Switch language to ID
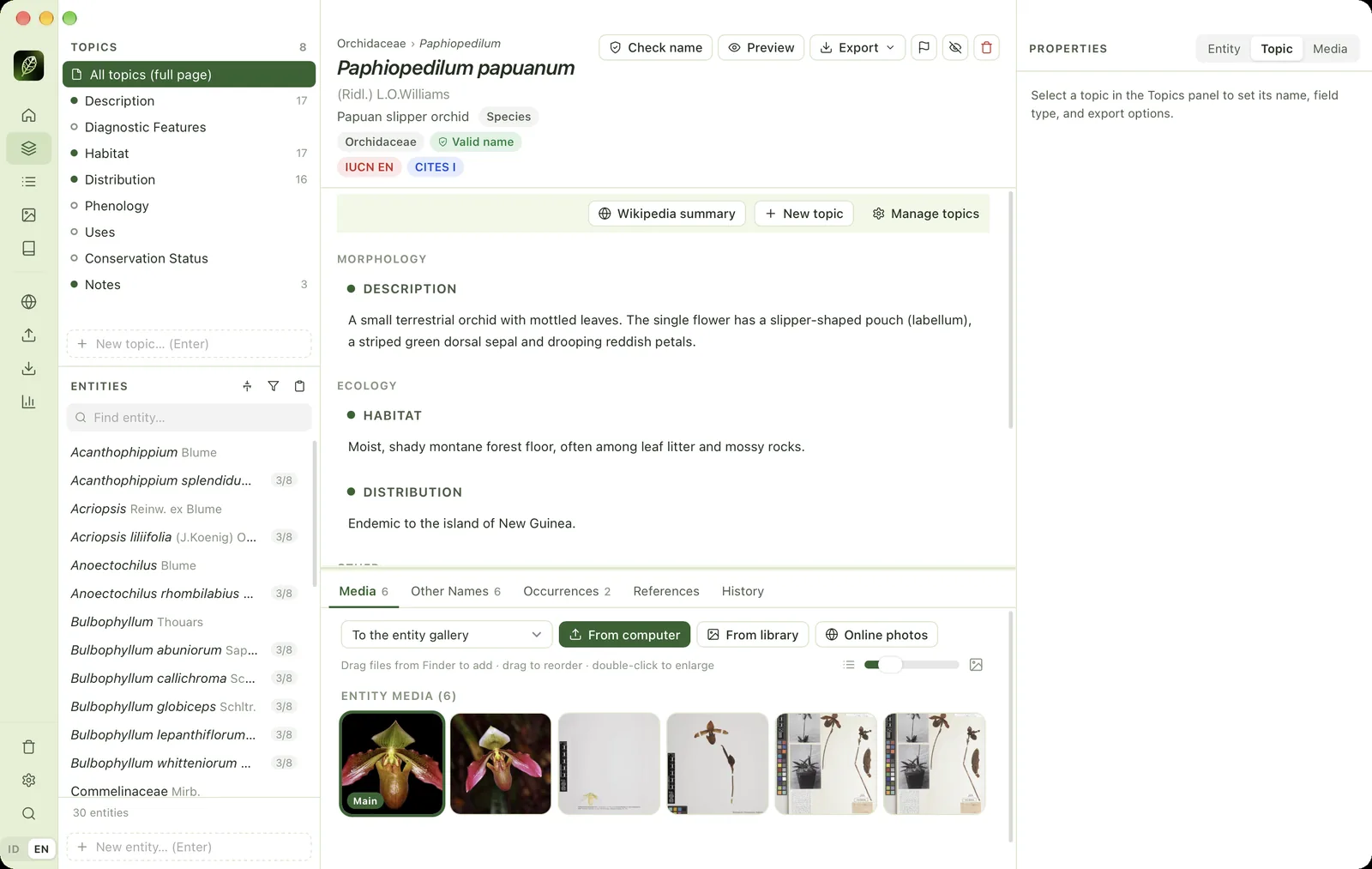The image size is (1372, 869). [x=14, y=849]
